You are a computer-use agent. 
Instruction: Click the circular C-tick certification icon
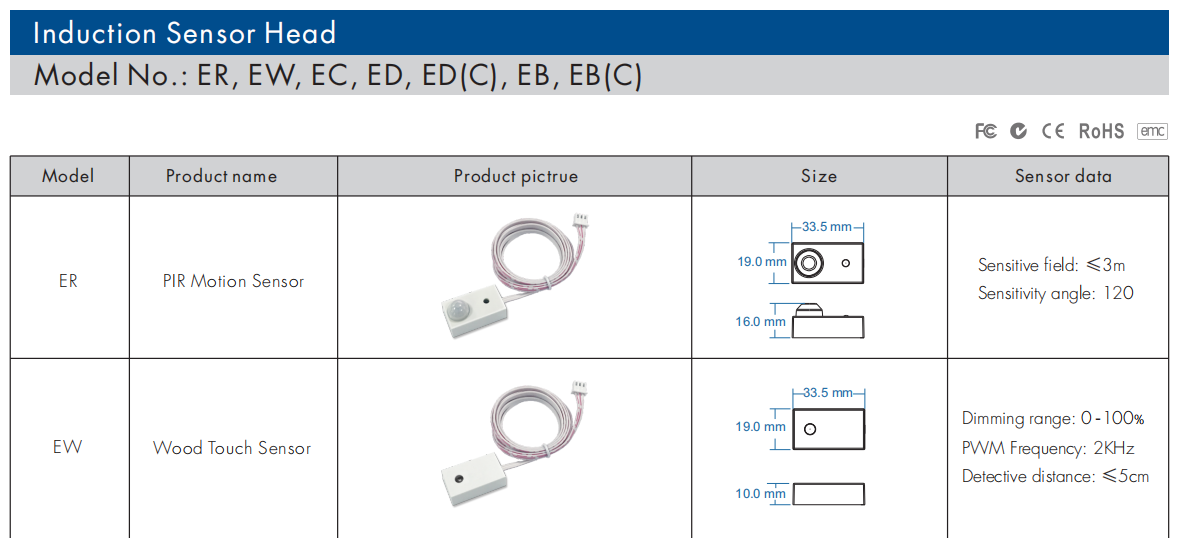pyautogui.click(x=1019, y=131)
